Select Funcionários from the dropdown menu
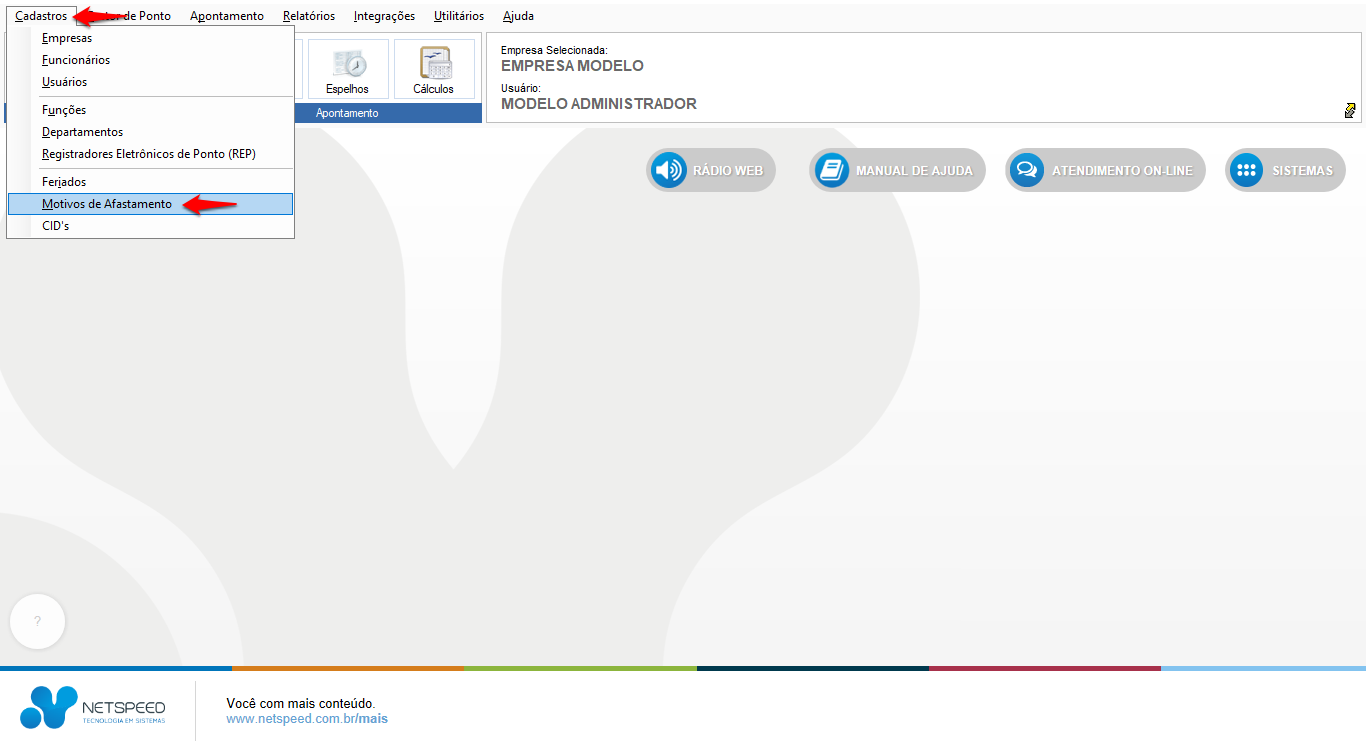The width and height of the screenshot is (1366, 747). pyautogui.click(x=151, y=60)
